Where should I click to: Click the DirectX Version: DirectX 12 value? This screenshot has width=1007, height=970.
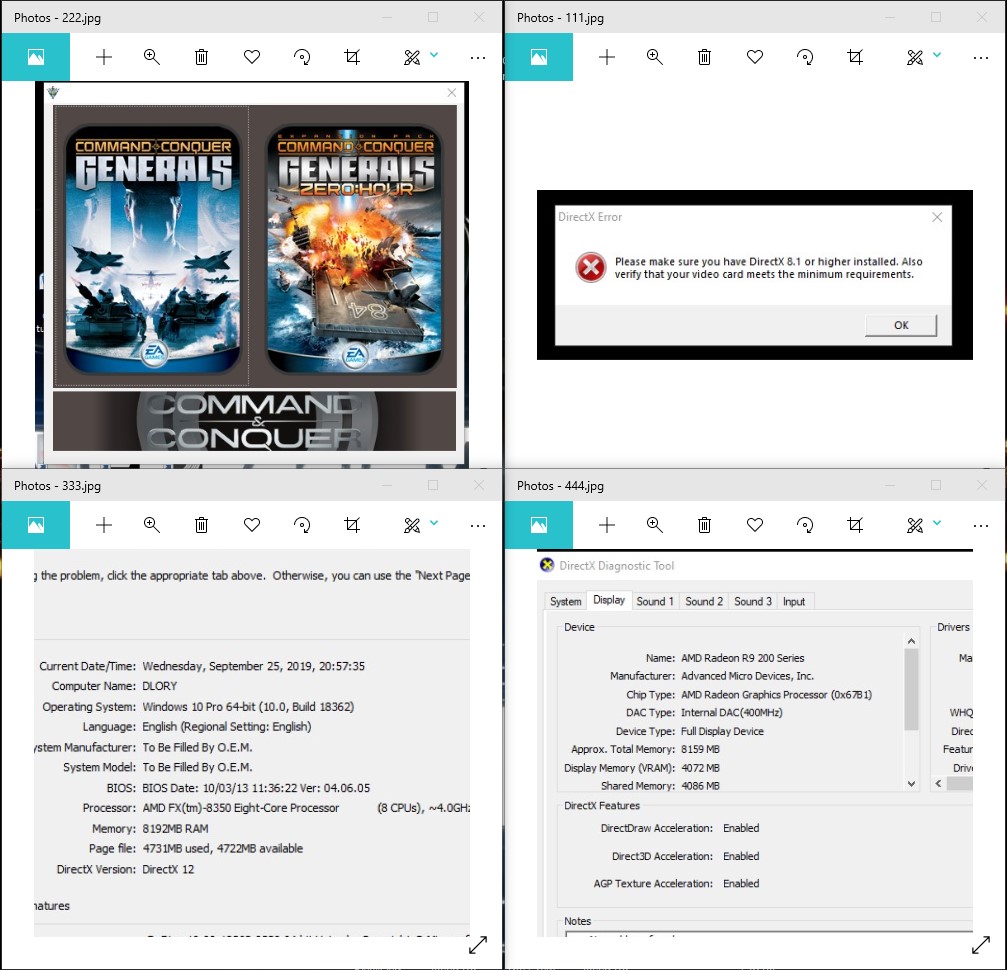(x=168, y=869)
